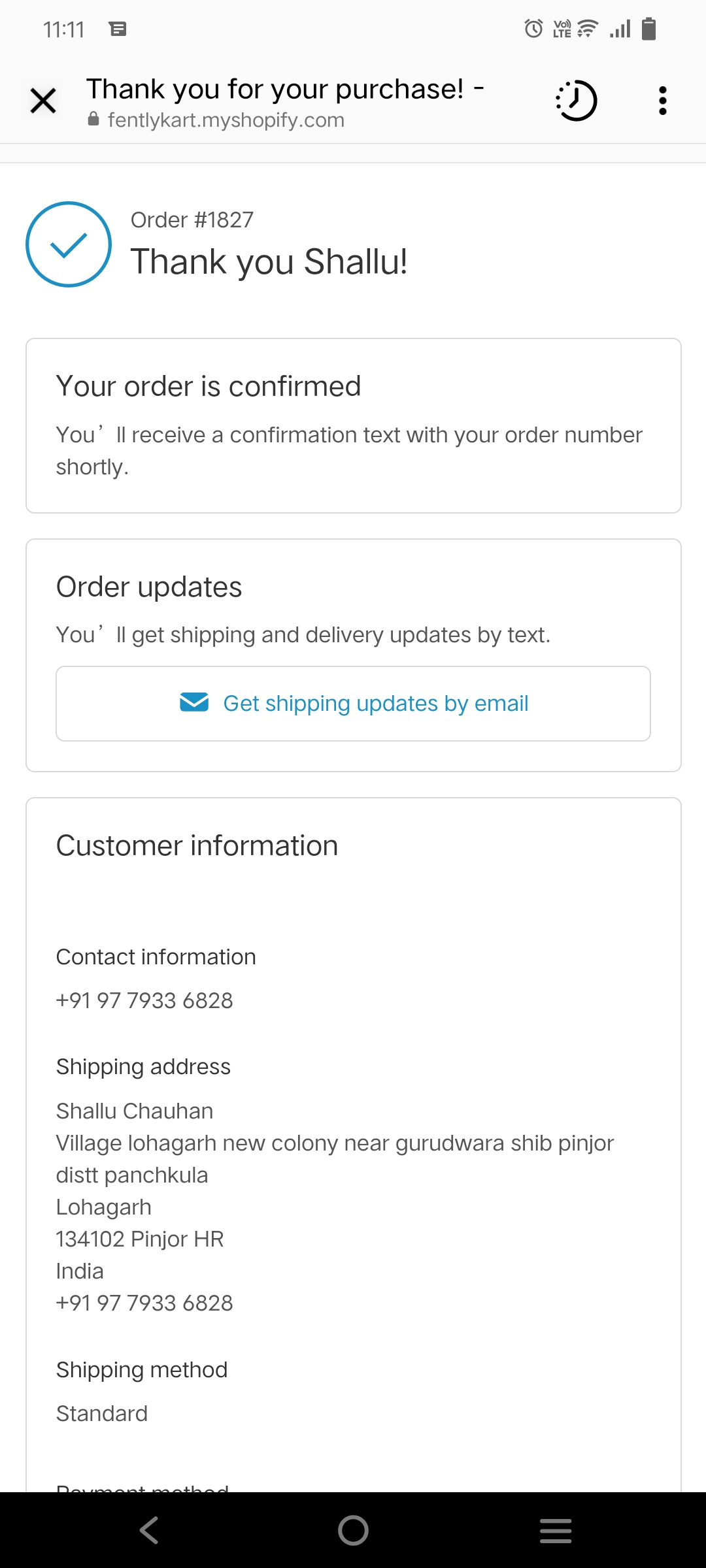Tap the blue envelope icon

point(194,702)
